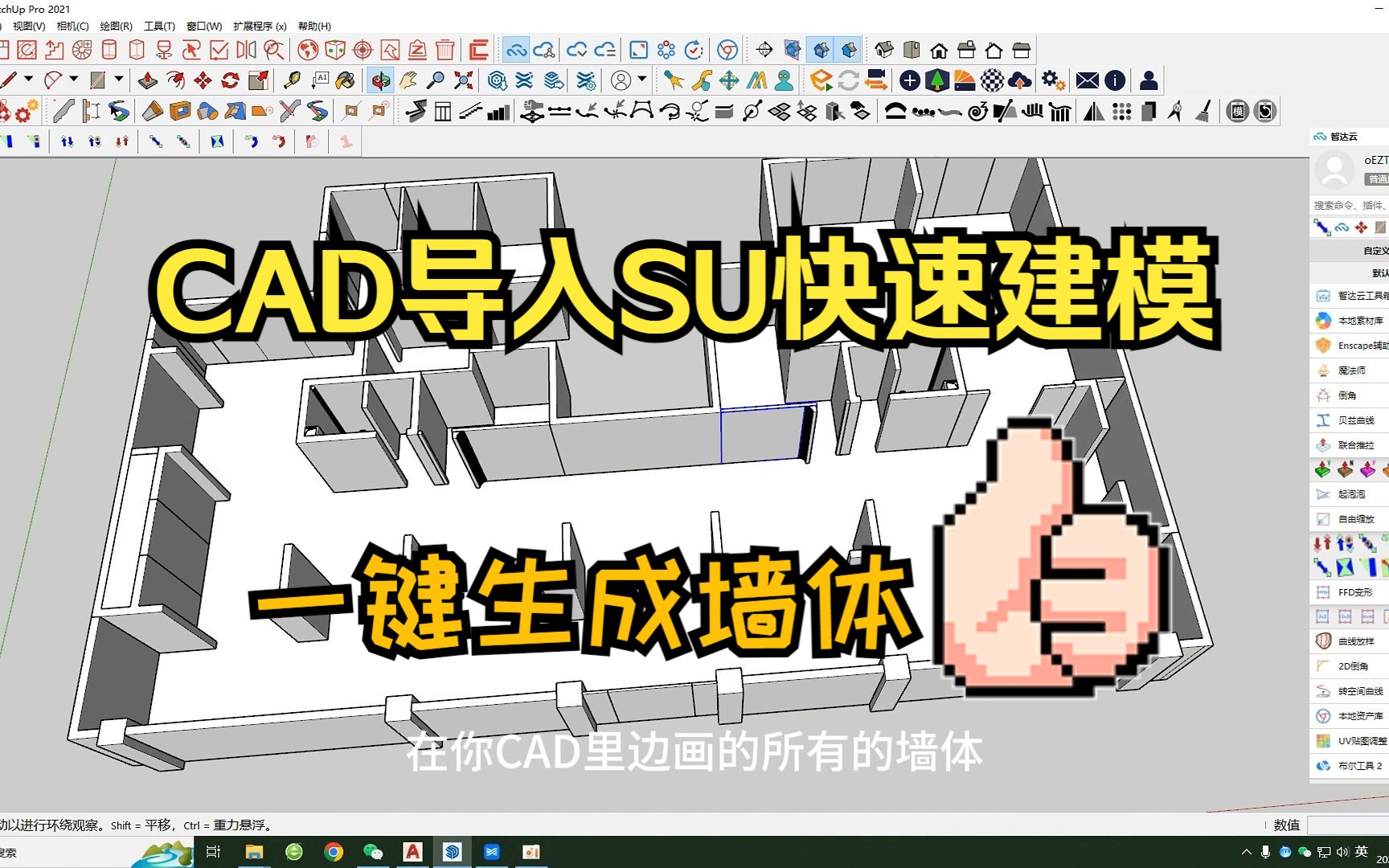The image size is (1389, 868).
Task: Expand the arc tool dropdown arrow
Action: coord(74,79)
